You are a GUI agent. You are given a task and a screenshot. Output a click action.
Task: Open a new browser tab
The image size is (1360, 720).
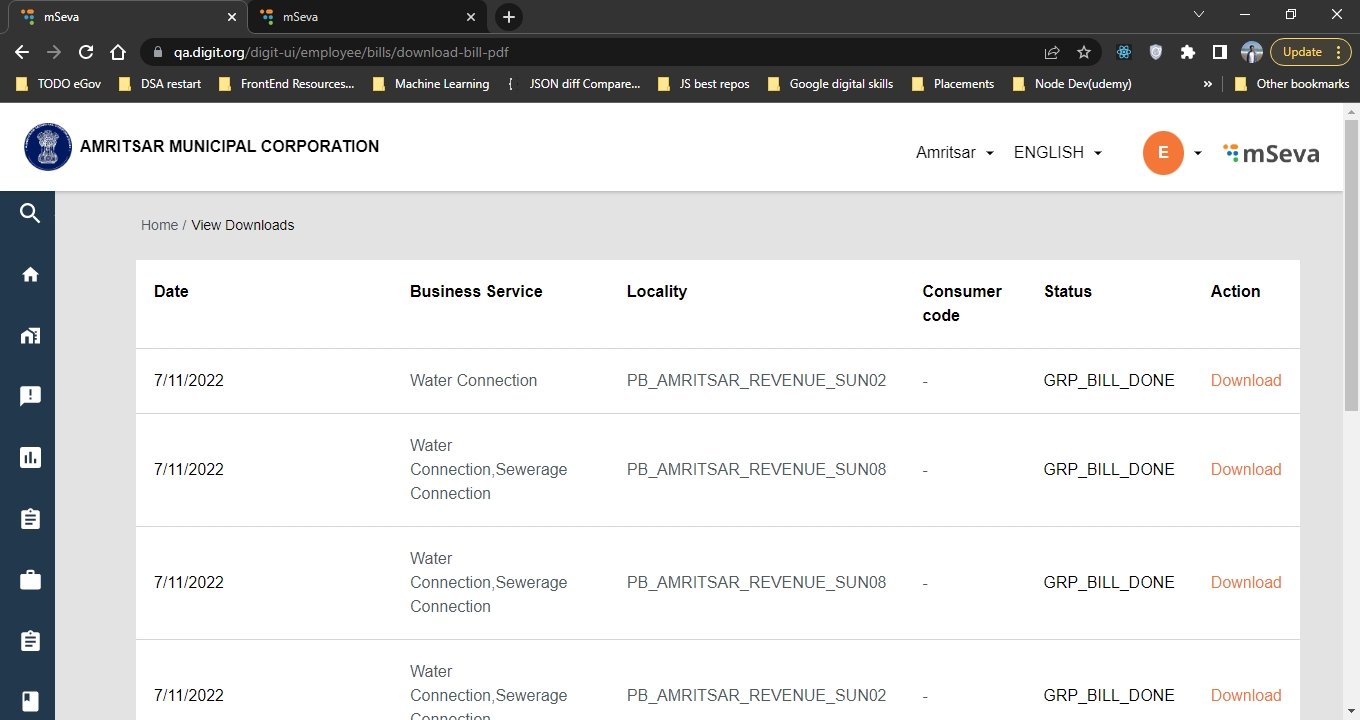click(509, 17)
